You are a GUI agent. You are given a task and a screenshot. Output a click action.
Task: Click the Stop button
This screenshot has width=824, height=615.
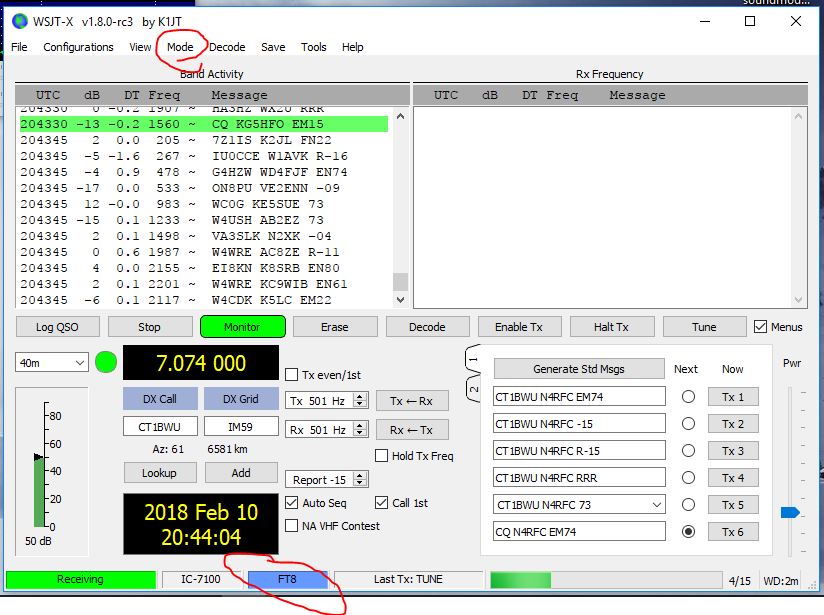coord(149,327)
